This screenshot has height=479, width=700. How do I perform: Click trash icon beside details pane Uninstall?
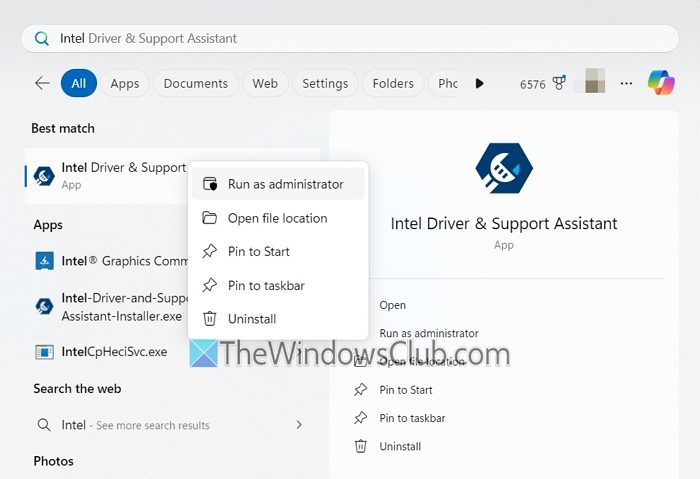click(361, 446)
